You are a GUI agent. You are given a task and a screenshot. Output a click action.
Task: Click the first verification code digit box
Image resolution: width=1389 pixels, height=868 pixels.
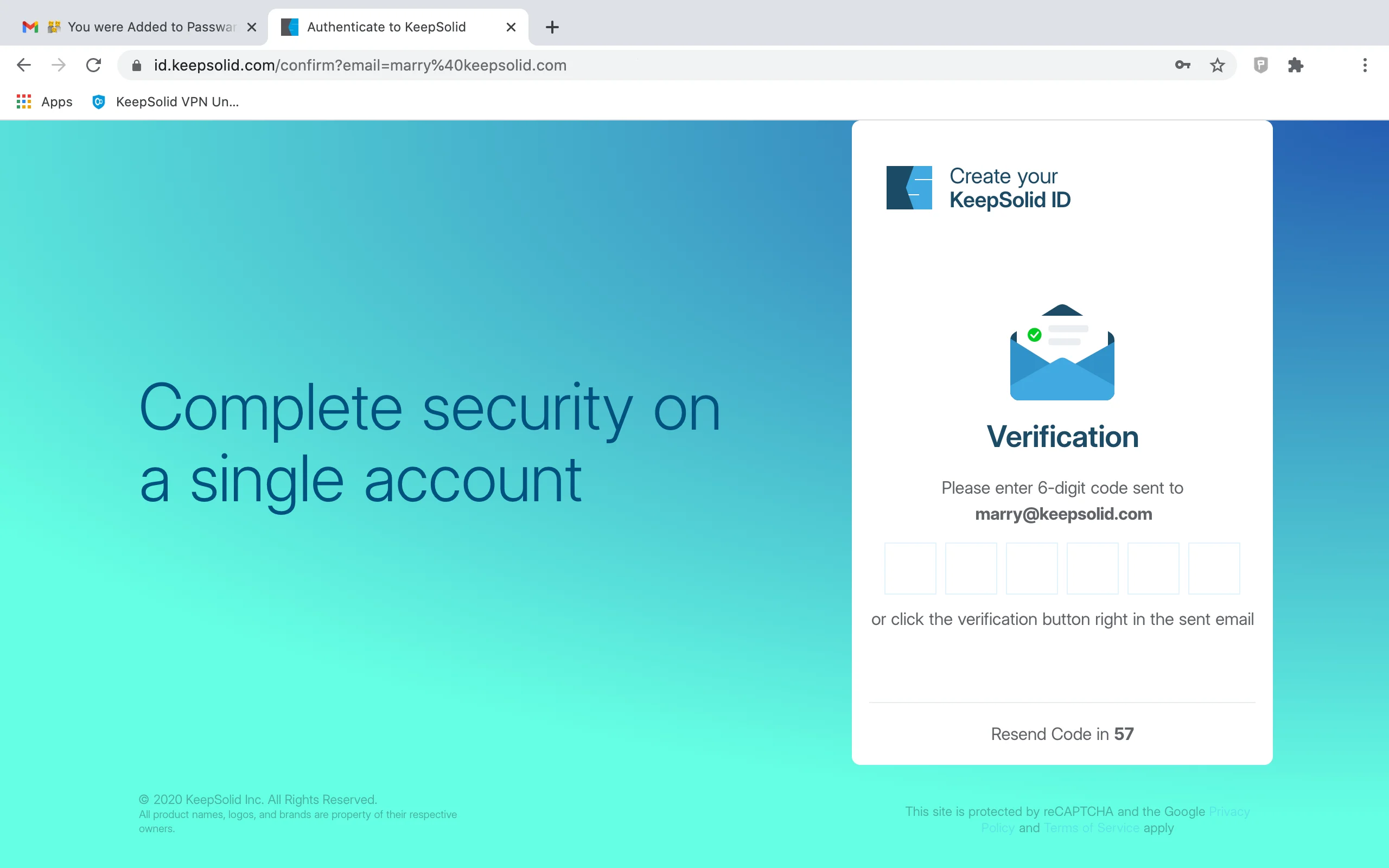tap(910, 569)
